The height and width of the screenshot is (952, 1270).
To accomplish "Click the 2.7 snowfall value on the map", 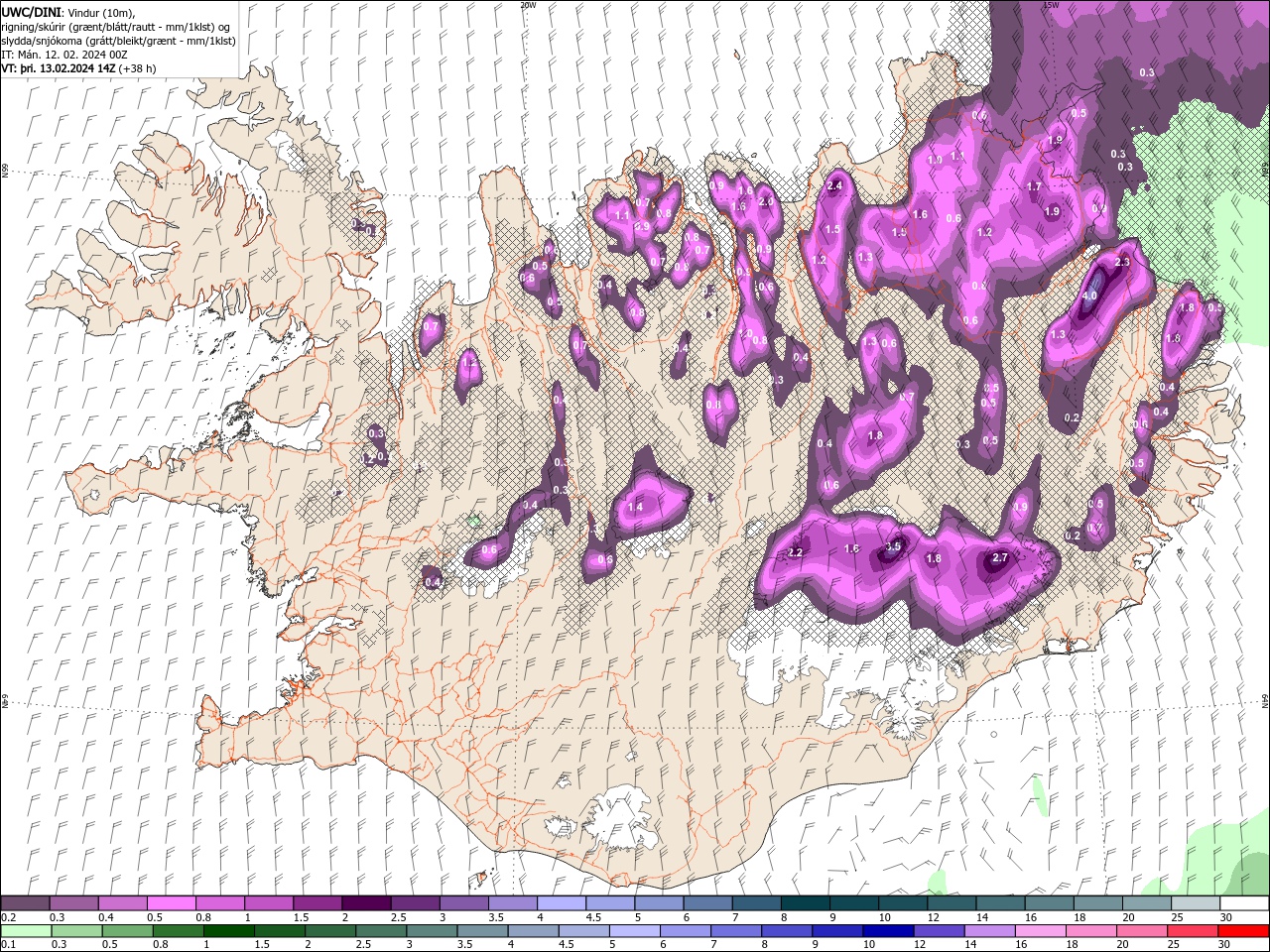I will point(1000,558).
